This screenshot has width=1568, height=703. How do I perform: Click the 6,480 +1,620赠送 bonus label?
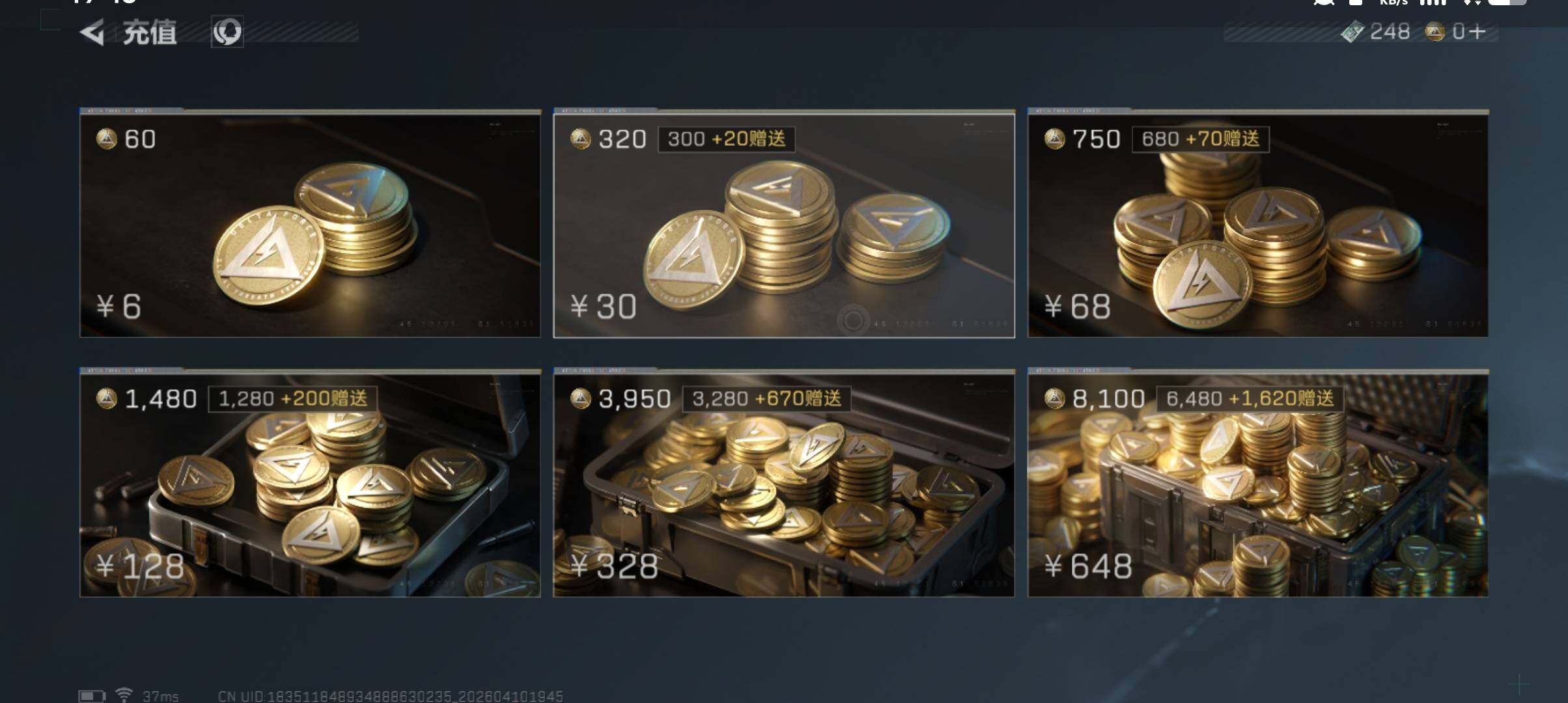[x=1250, y=398]
